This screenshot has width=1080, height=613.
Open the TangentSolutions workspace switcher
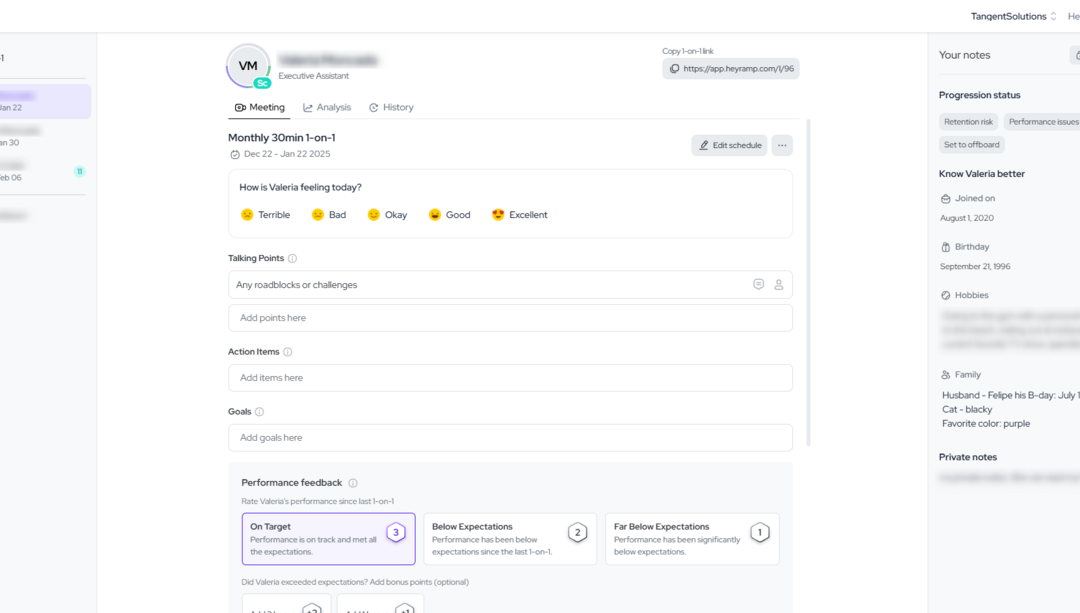(x=1014, y=16)
